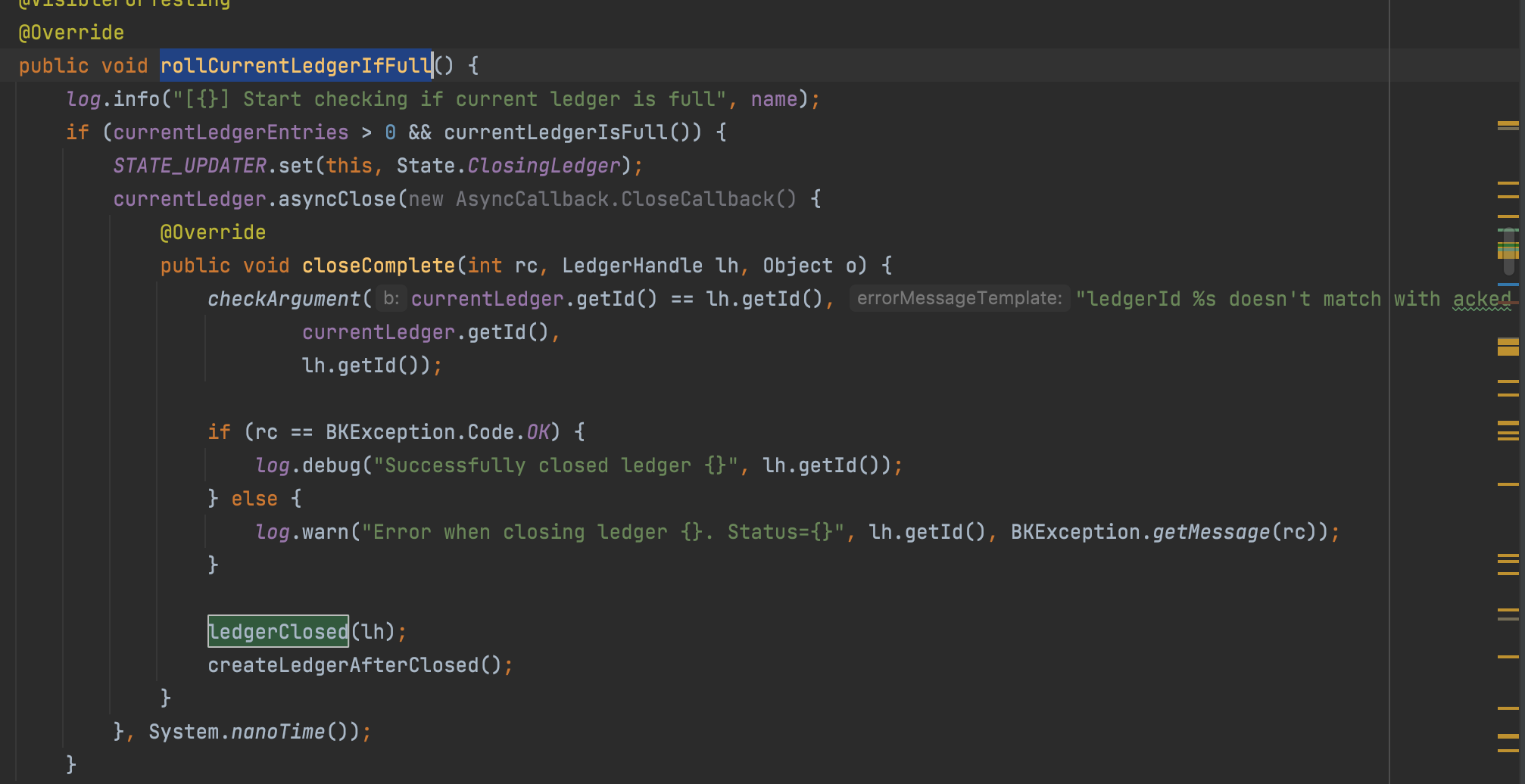Click the numeric literal 0 in the if condition
1525x784 pixels.
pyautogui.click(x=390, y=132)
